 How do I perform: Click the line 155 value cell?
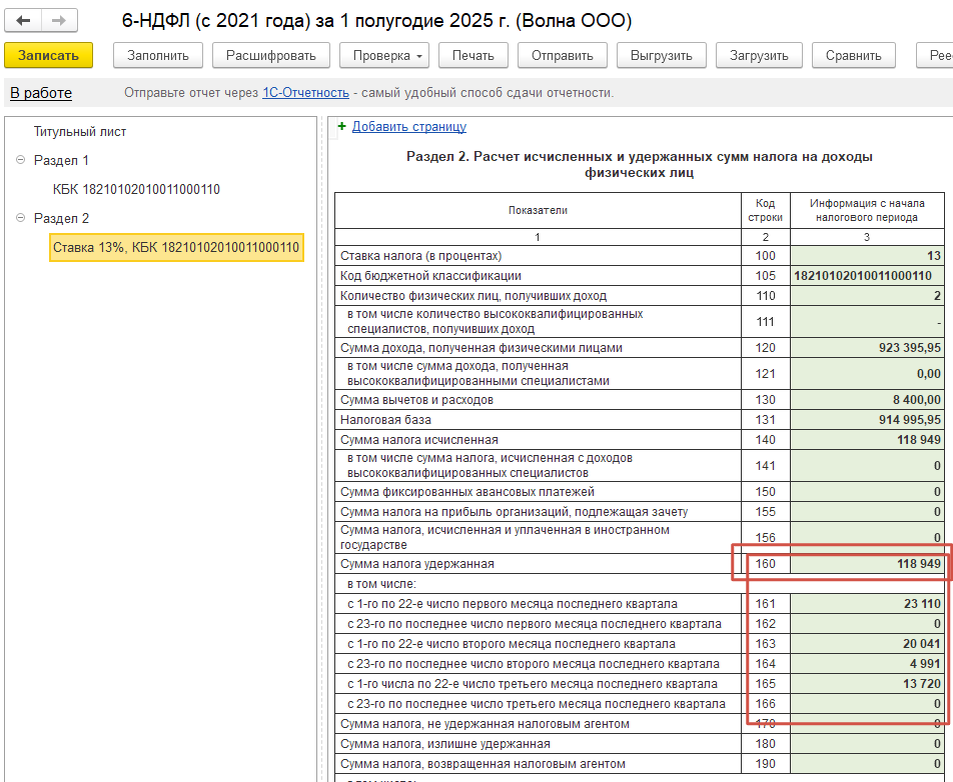(x=867, y=512)
